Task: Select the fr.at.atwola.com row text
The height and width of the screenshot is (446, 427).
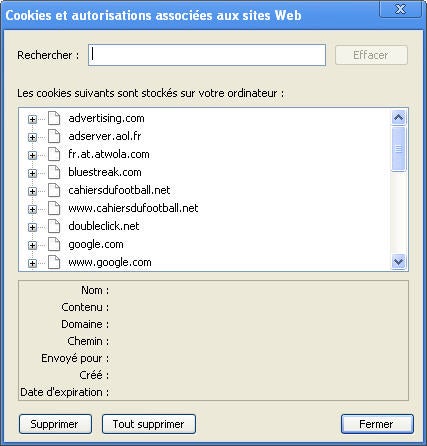Action: [x=109, y=154]
